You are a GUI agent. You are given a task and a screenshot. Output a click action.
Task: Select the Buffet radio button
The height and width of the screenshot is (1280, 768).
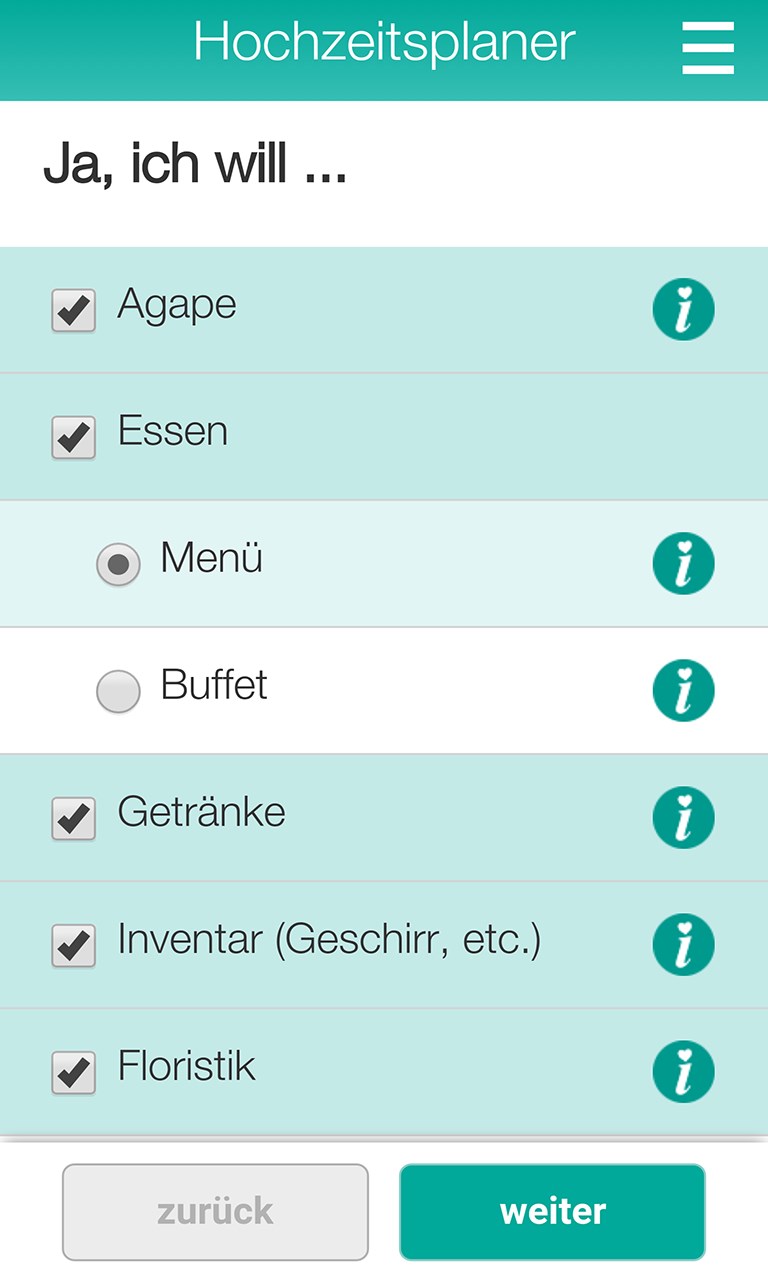tap(118, 692)
